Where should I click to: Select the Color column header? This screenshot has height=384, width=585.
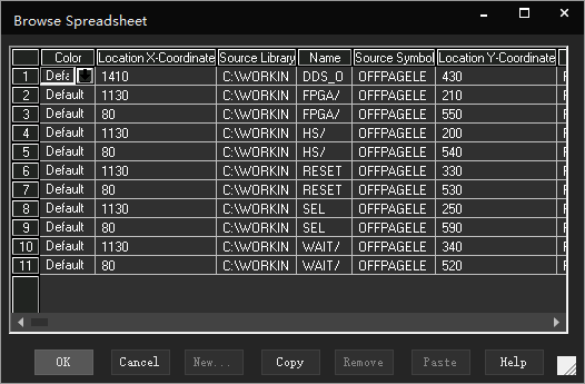pos(68,57)
